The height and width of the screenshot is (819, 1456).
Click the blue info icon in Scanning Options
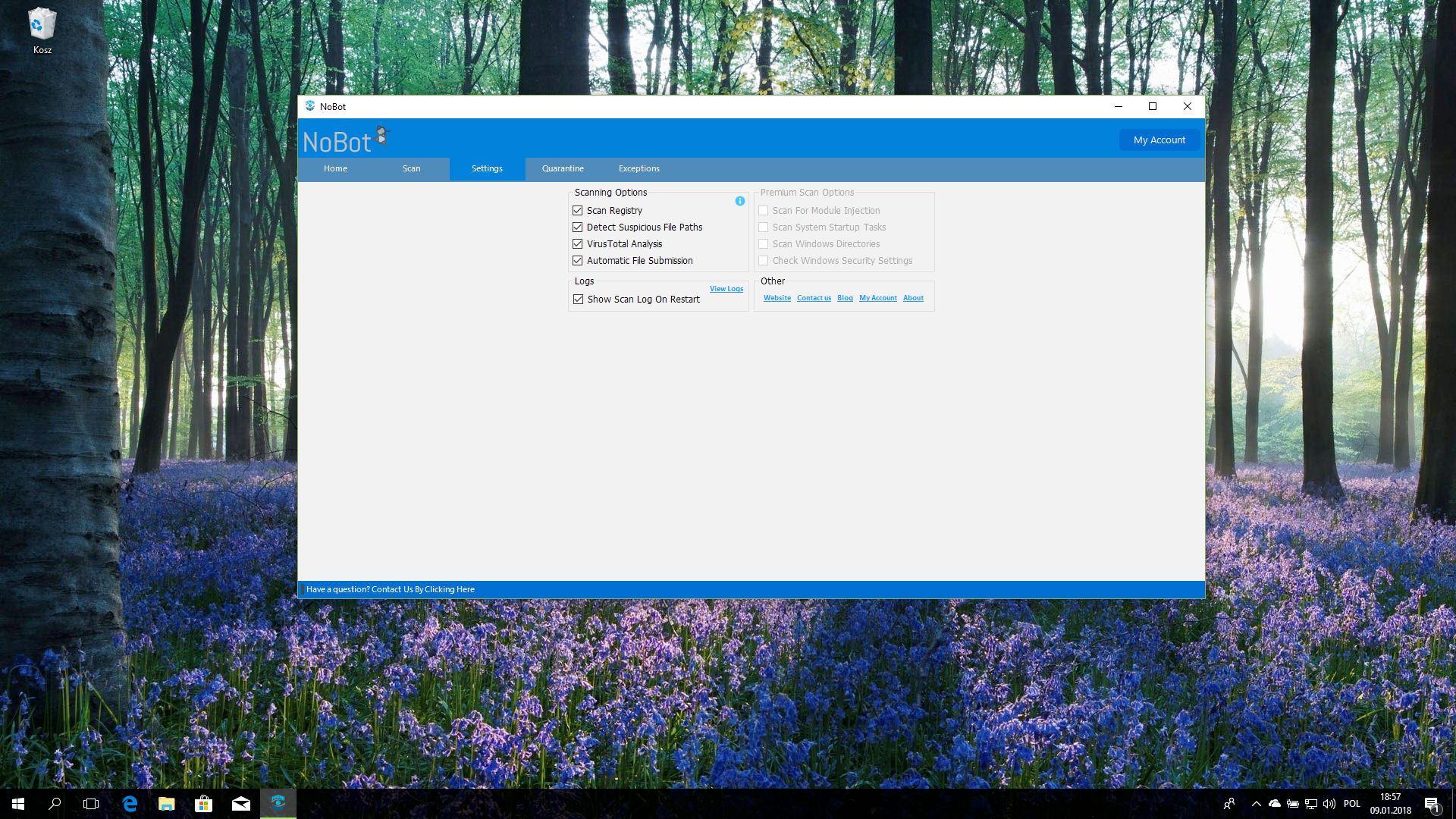739,201
